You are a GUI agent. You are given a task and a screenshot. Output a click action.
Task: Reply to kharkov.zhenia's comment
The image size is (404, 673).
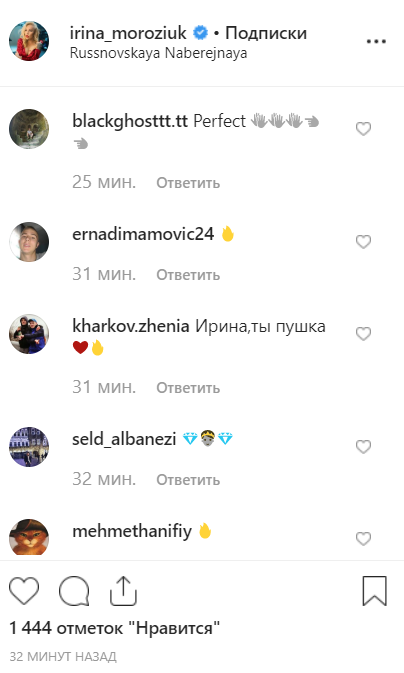[x=188, y=388]
